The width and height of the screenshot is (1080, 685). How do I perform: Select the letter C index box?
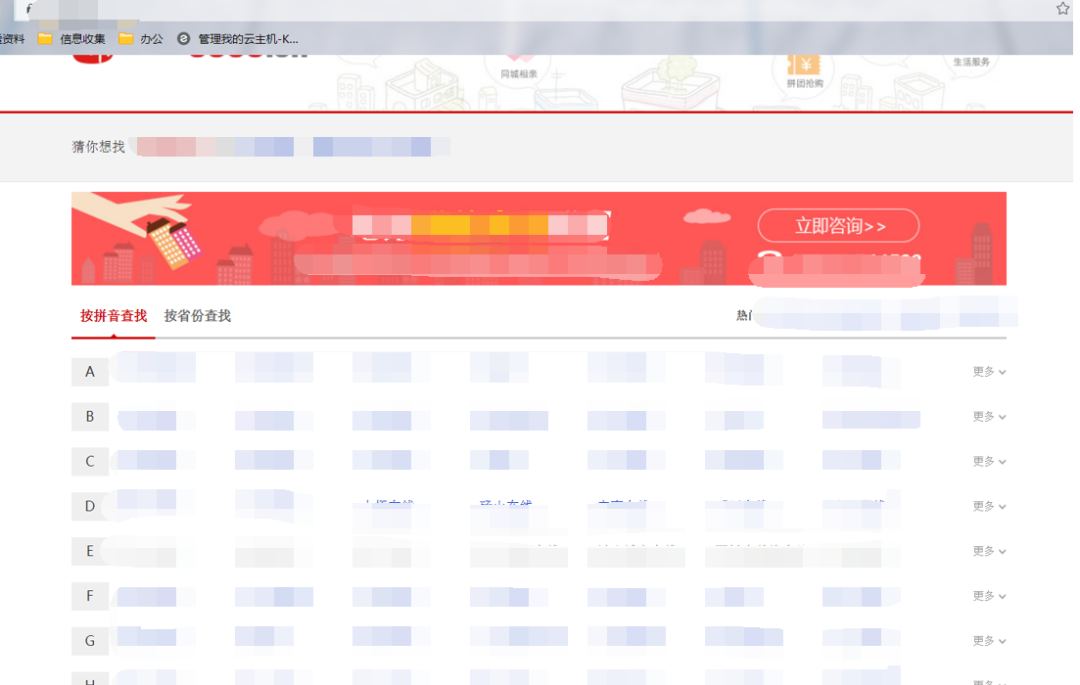90,461
